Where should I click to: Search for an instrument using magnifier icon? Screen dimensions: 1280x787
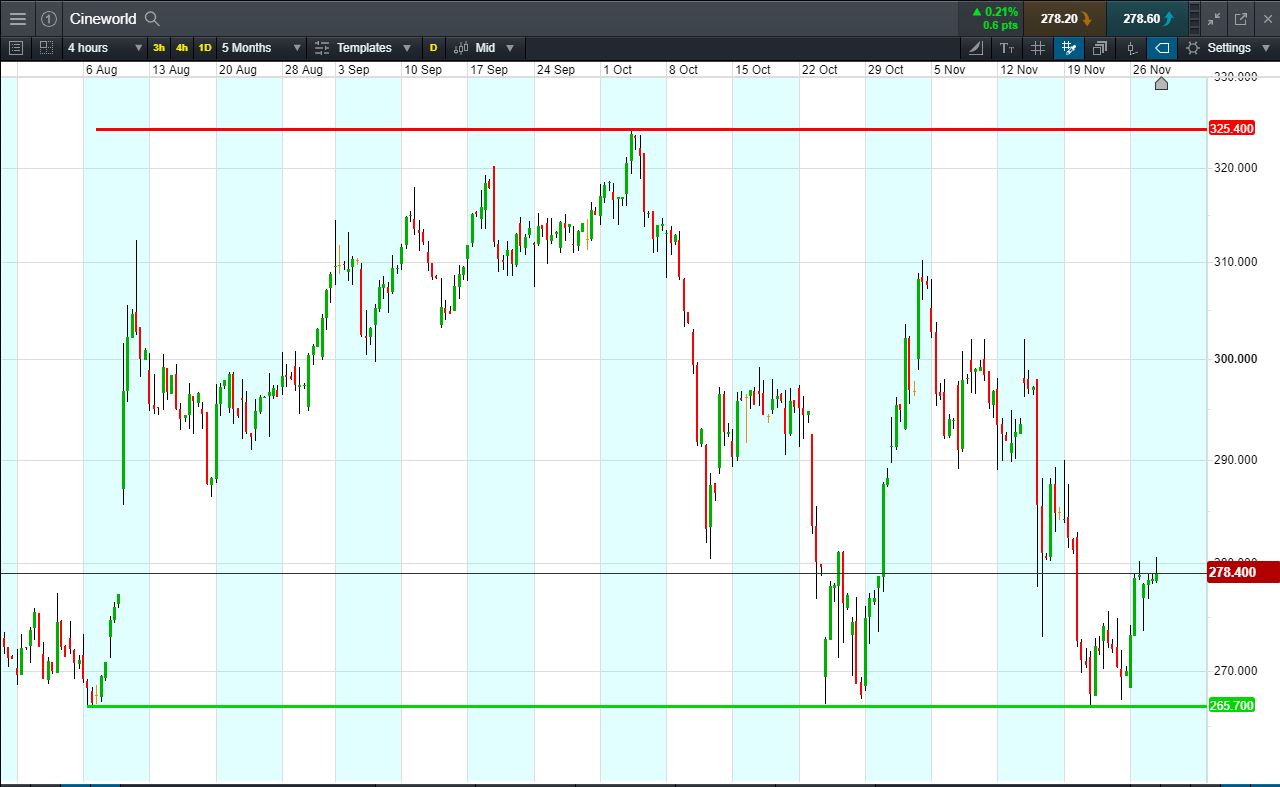pyautogui.click(x=152, y=18)
